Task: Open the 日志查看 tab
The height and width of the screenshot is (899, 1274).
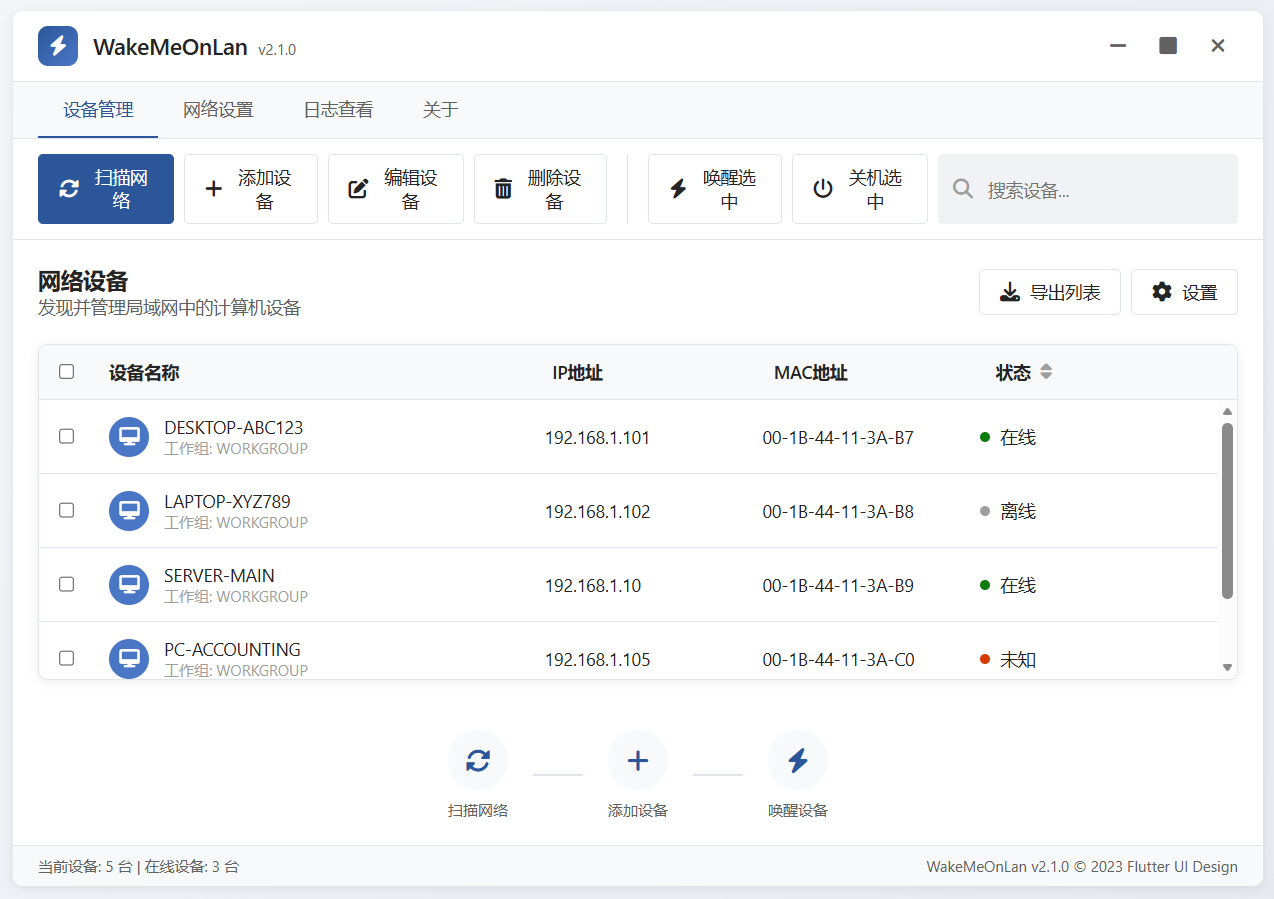Action: 338,110
